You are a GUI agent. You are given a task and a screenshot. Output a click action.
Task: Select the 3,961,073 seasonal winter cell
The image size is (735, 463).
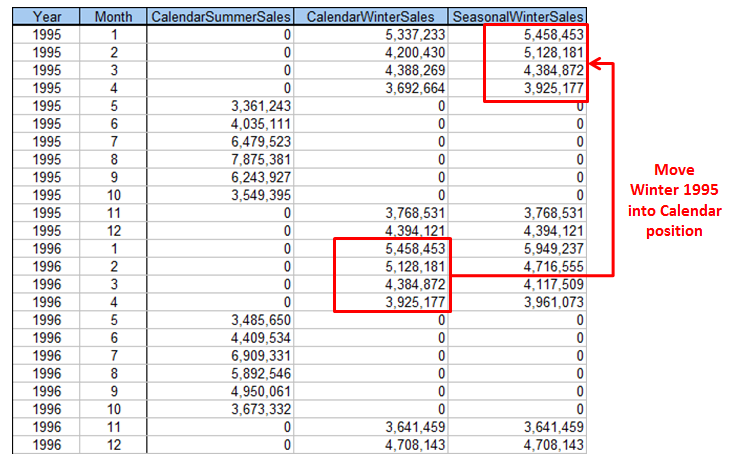pos(549,302)
